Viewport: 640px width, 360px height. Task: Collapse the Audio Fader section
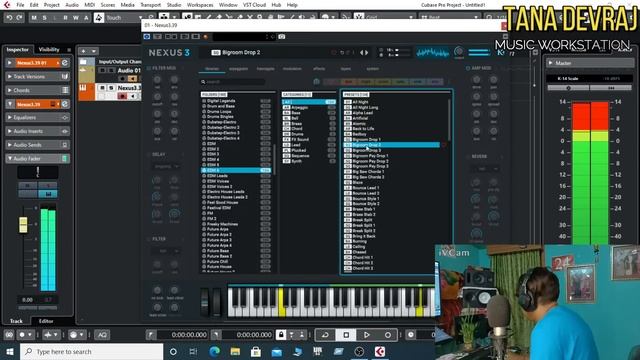click(x=9, y=158)
